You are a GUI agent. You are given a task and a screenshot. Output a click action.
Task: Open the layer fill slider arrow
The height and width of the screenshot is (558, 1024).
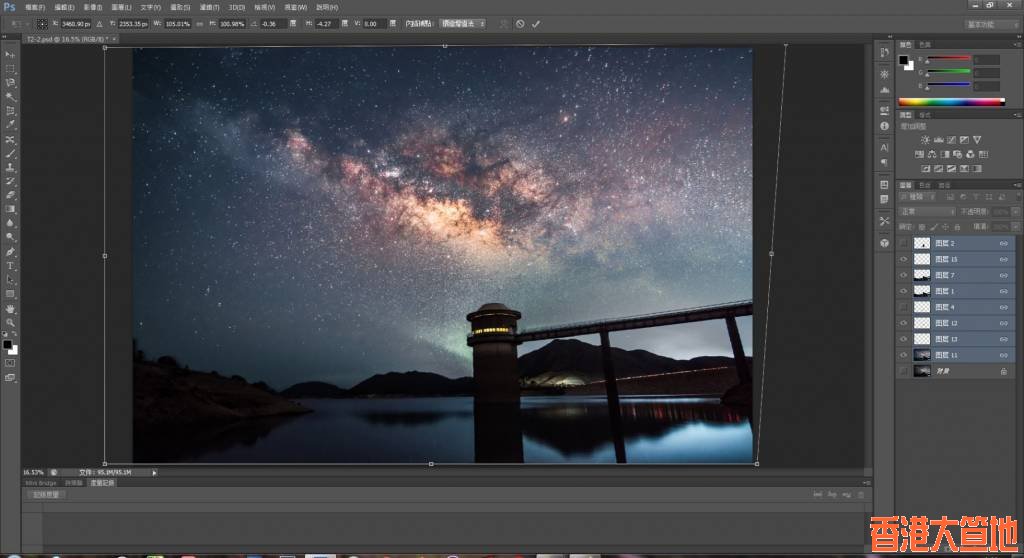[1016, 227]
